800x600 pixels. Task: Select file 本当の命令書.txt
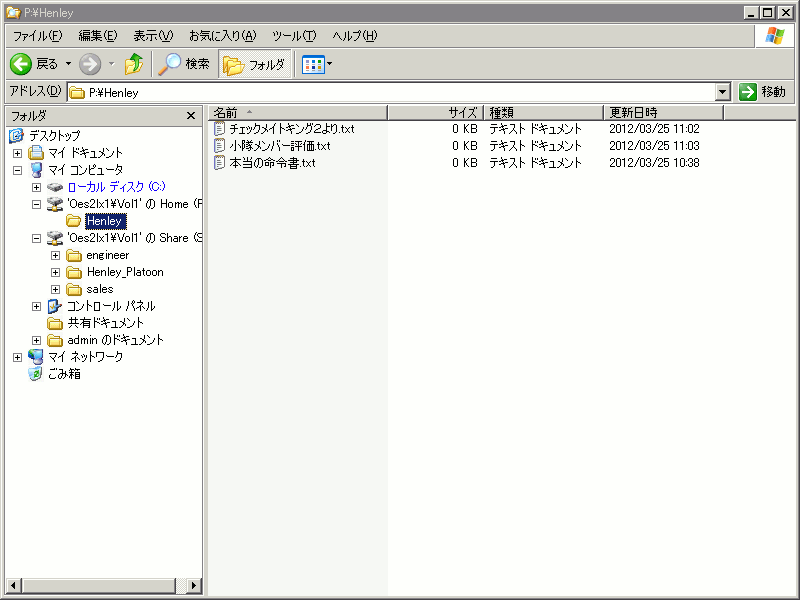[x=272, y=163]
